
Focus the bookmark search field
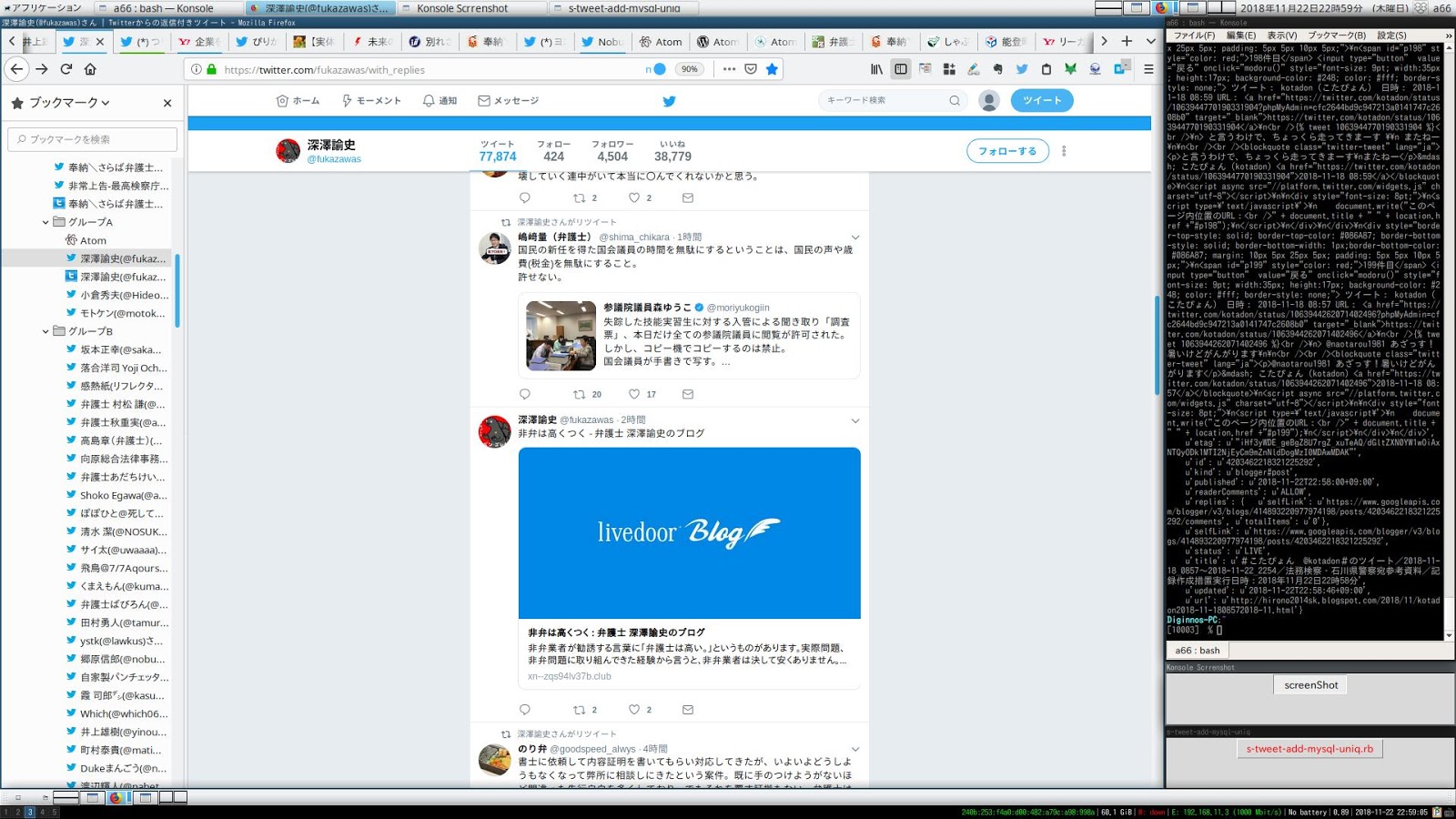click(x=93, y=139)
